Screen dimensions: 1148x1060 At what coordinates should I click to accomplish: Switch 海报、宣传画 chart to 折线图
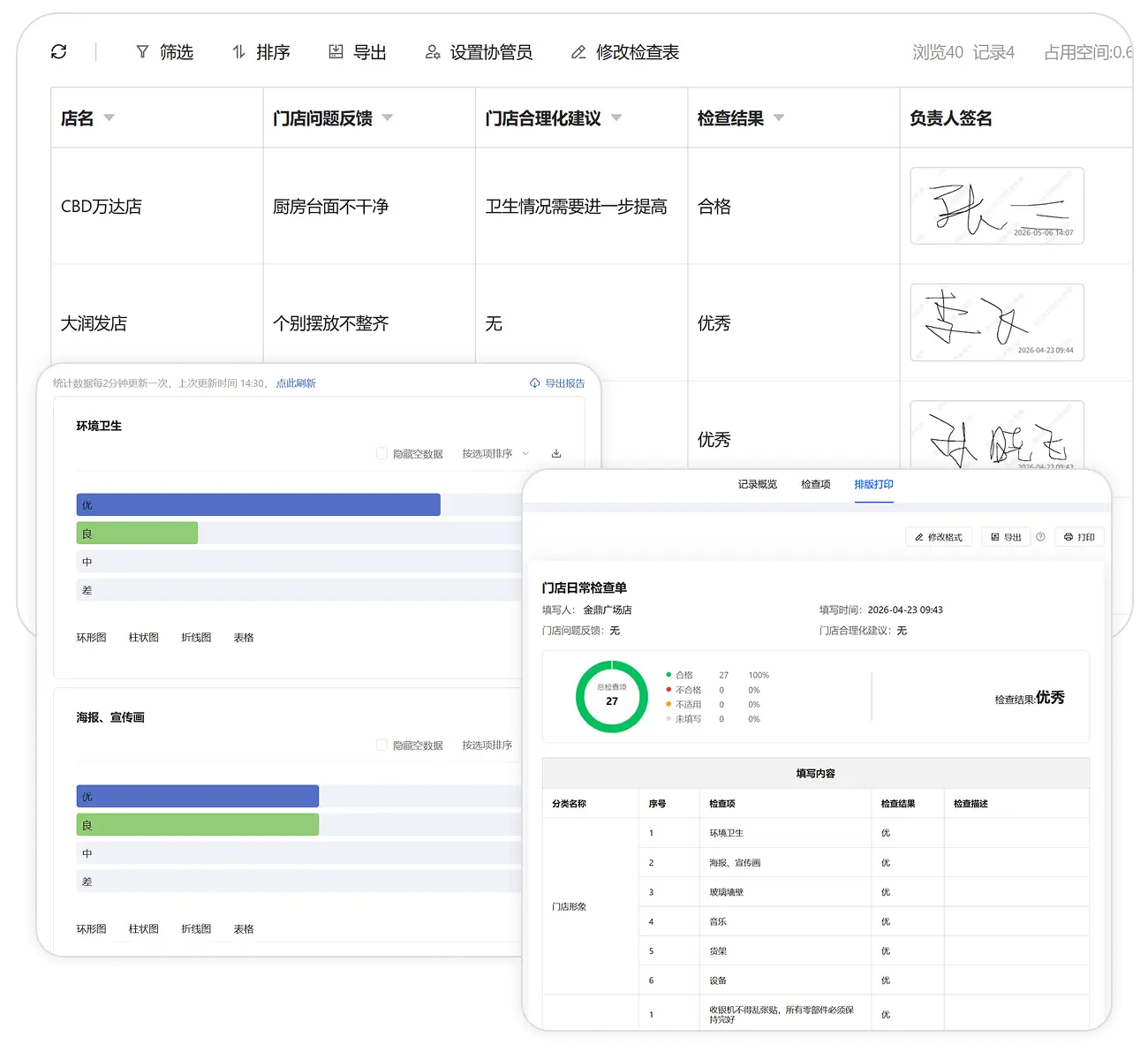[x=196, y=928]
